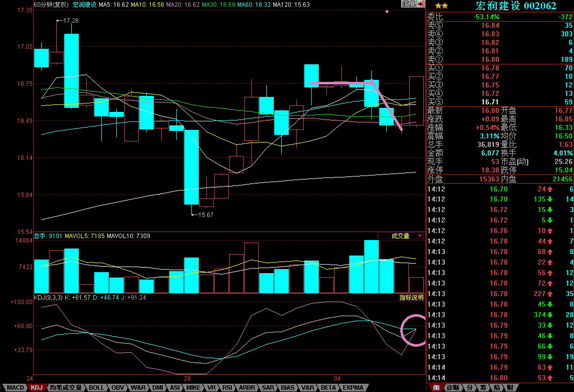Click the tall cyan candle at low 15.67
The image size is (574, 392).
tap(191, 167)
